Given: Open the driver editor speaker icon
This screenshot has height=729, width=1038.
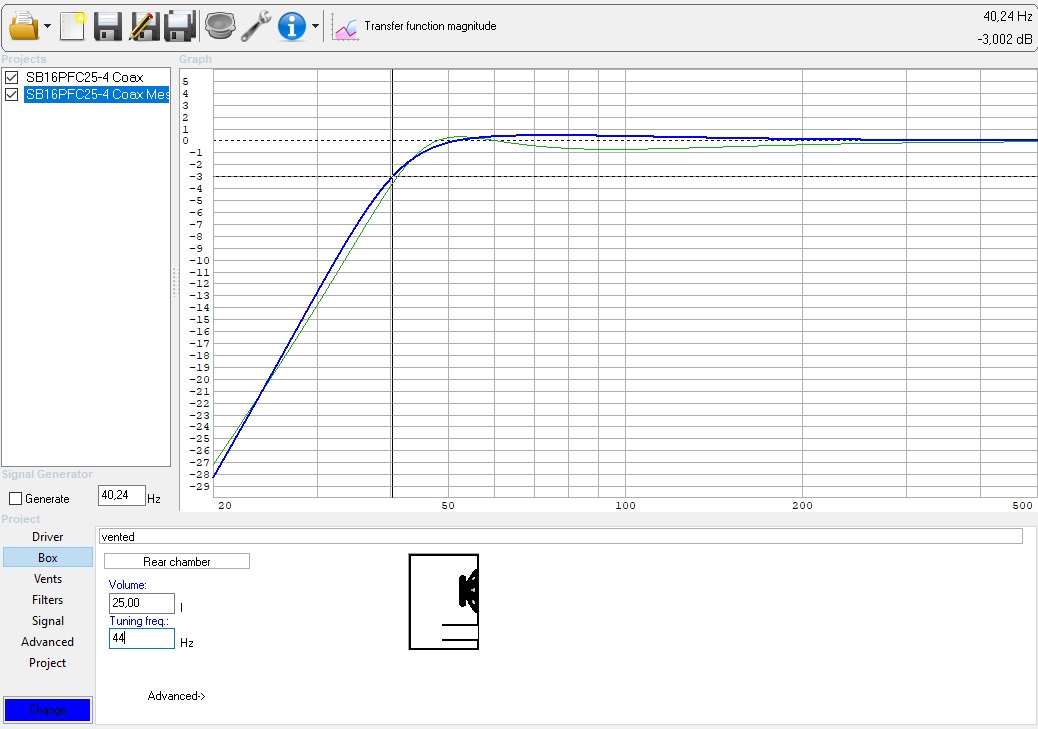Looking at the screenshot, I should 219,26.
